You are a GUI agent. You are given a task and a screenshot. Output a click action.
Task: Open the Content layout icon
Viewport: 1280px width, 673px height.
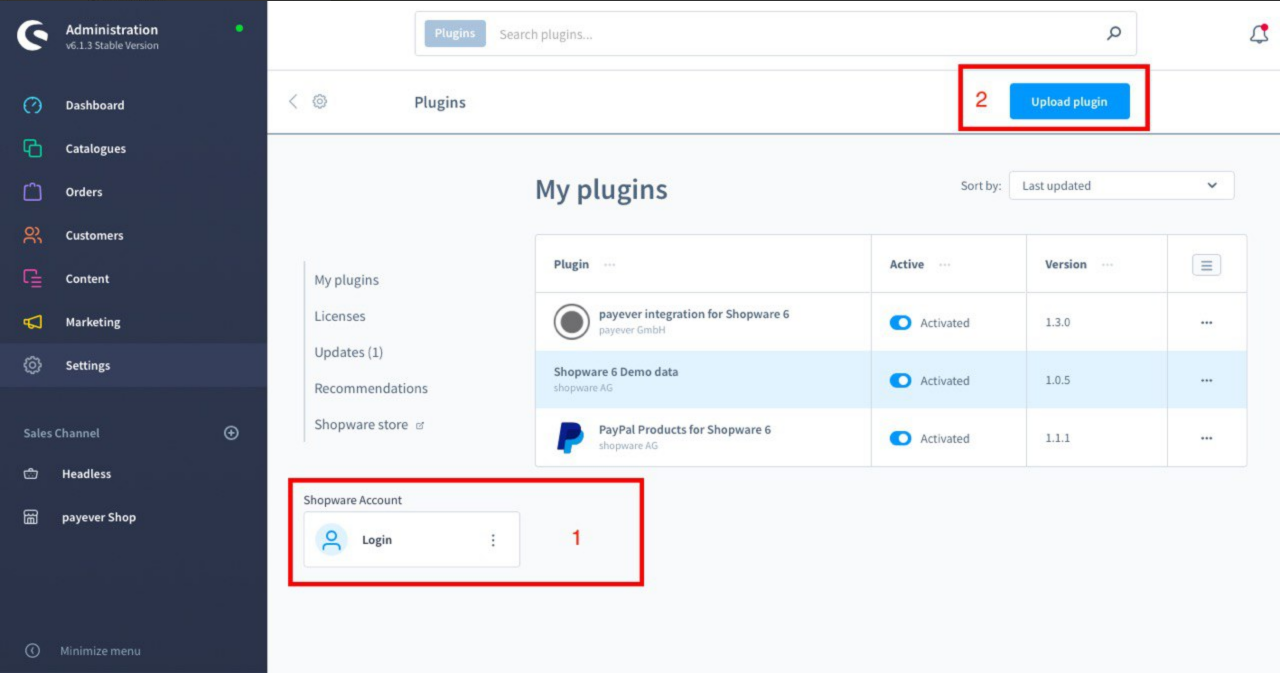[32, 278]
